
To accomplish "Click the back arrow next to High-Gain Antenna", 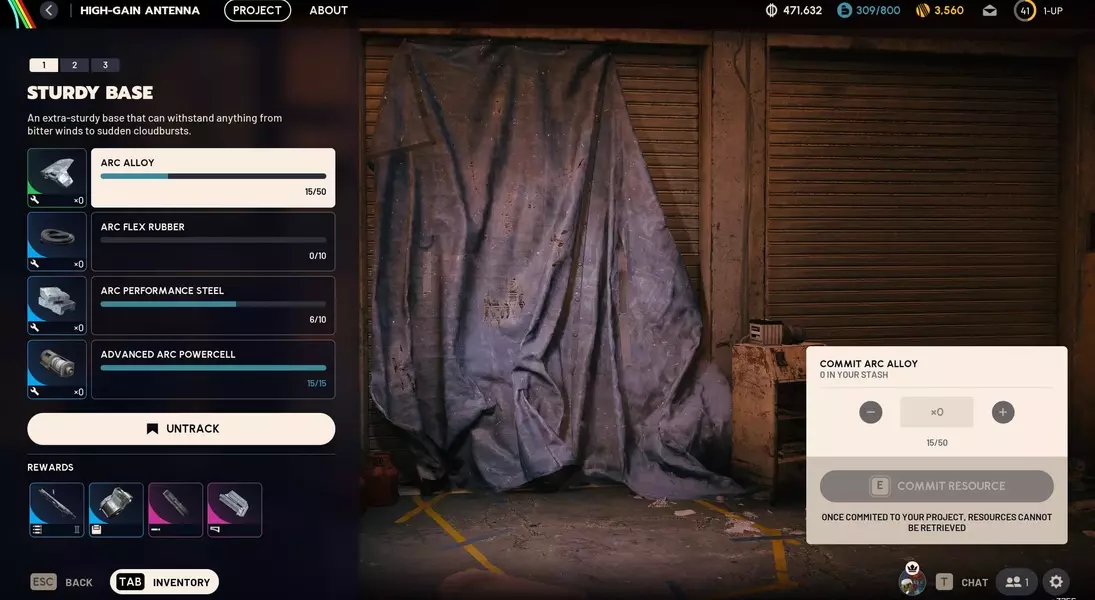I will (49, 11).
